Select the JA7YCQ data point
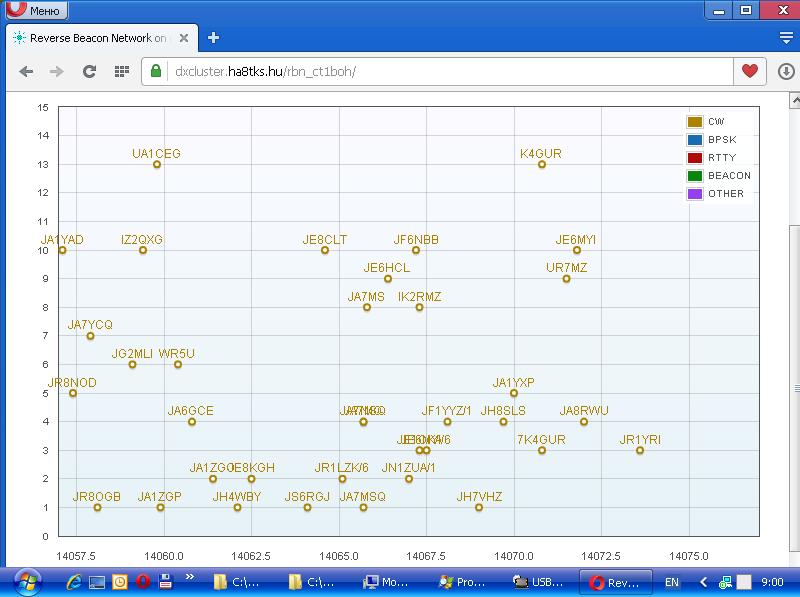 click(90, 336)
